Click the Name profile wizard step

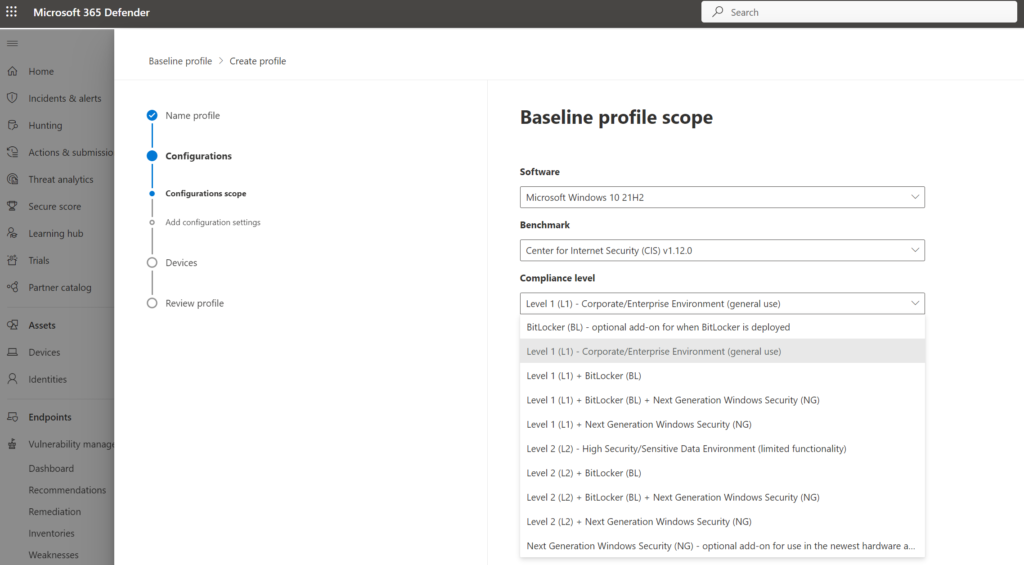[x=193, y=116]
